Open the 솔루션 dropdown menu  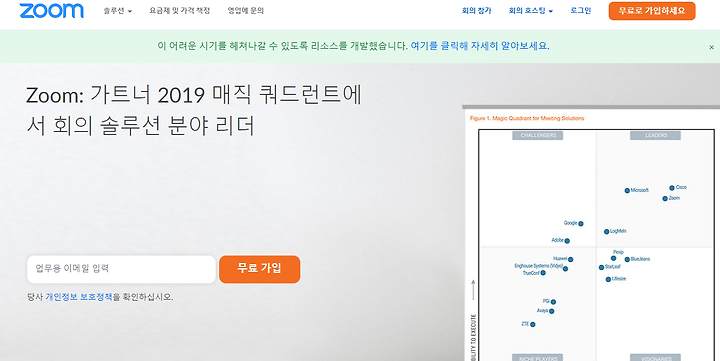coord(118,11)
